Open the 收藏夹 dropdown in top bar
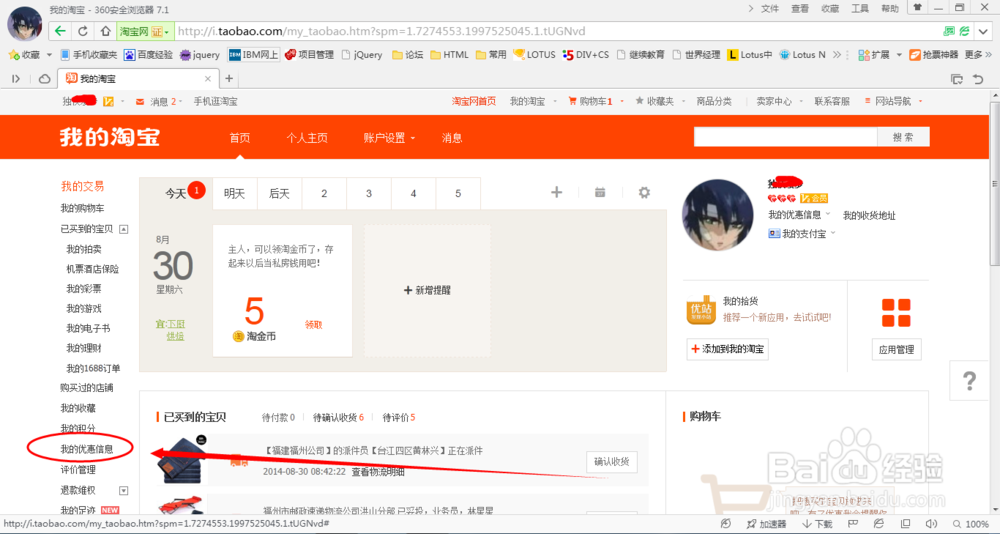The height and width of the screenshot is (534, 1000). click(x=660, y=101)
